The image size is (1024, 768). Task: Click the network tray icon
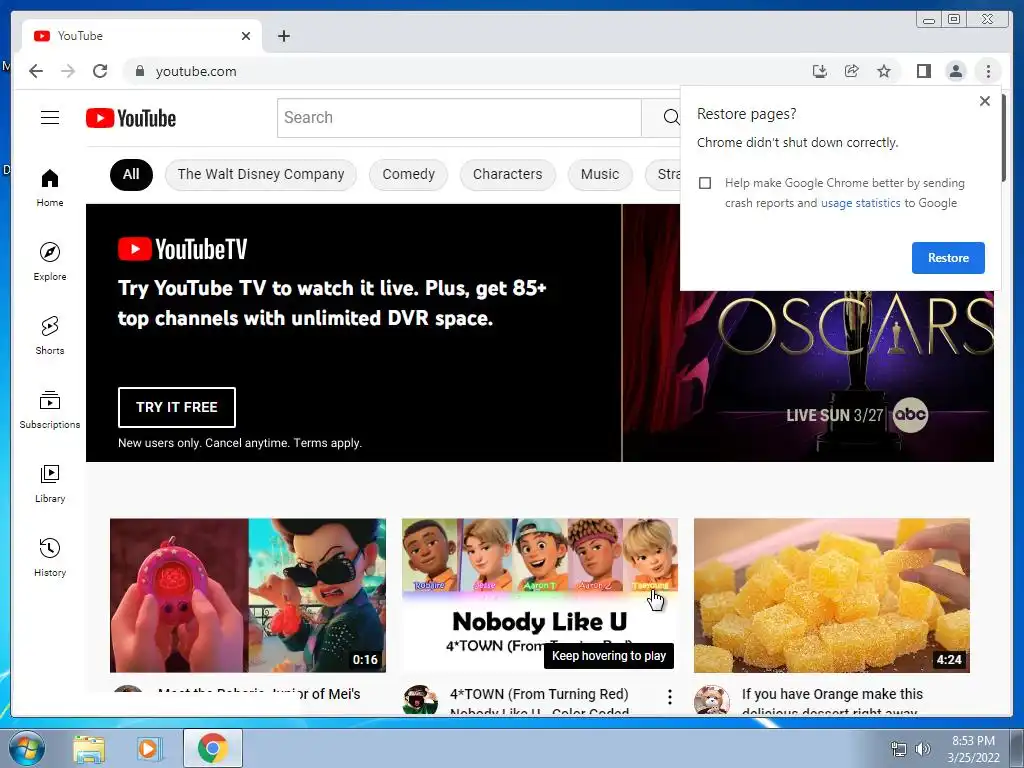899,749
